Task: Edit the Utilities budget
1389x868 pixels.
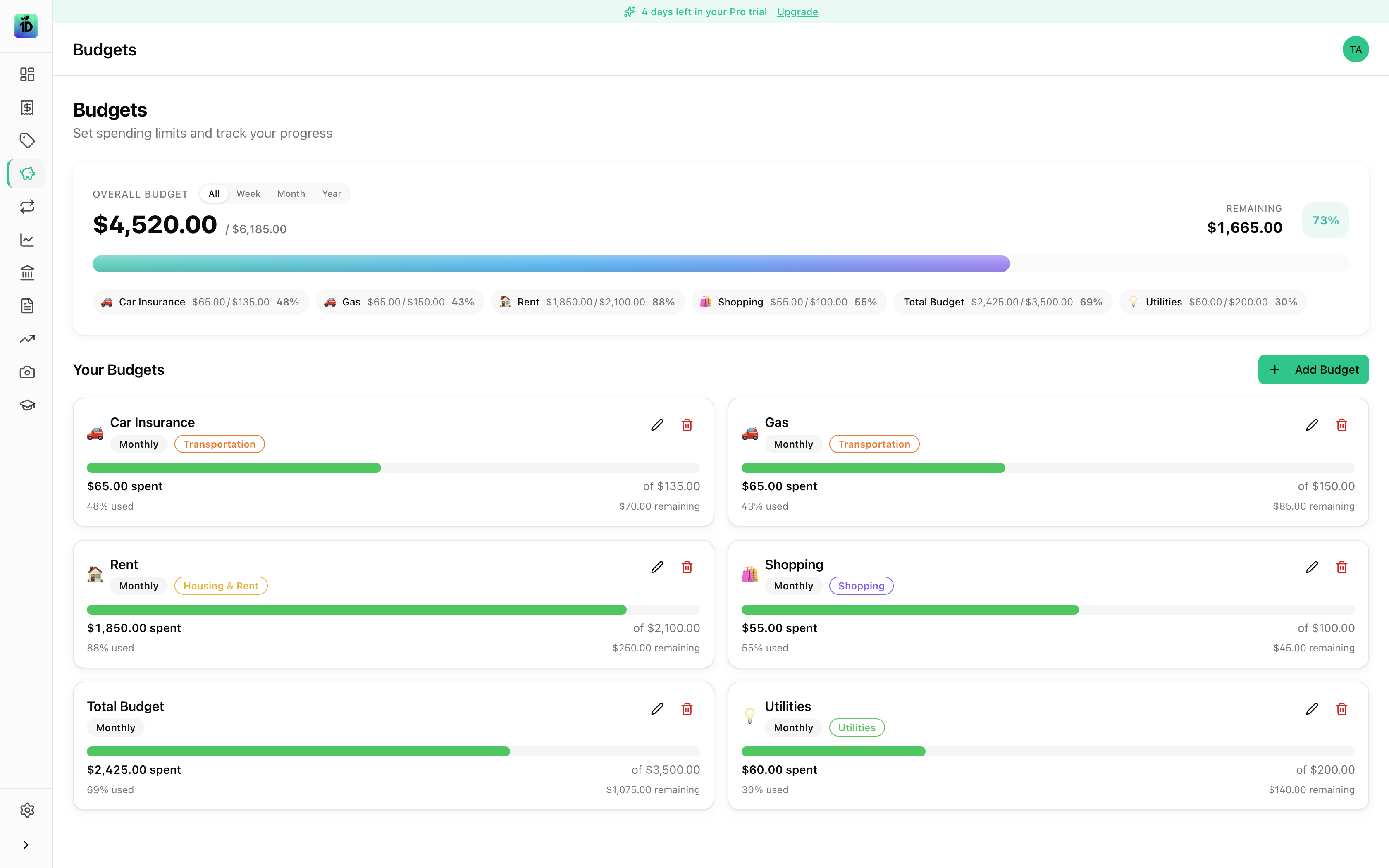Action: coord(1312,709)
